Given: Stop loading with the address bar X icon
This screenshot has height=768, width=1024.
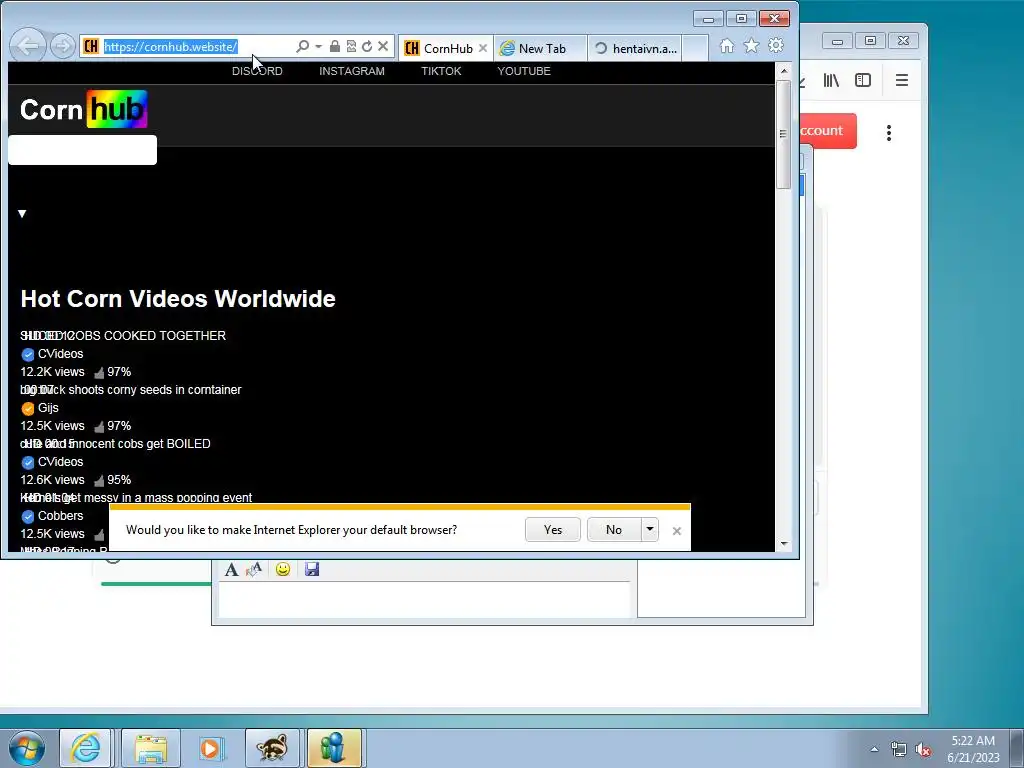Looking at the screenshot, I should [x=383, y=46].
